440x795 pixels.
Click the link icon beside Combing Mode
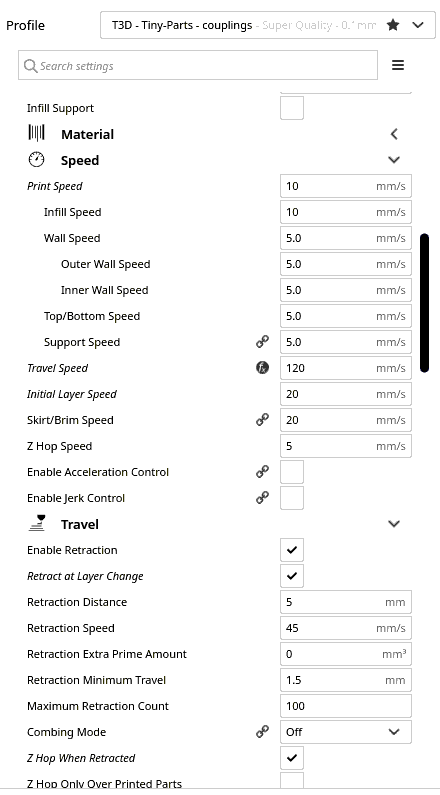point(262,732)
